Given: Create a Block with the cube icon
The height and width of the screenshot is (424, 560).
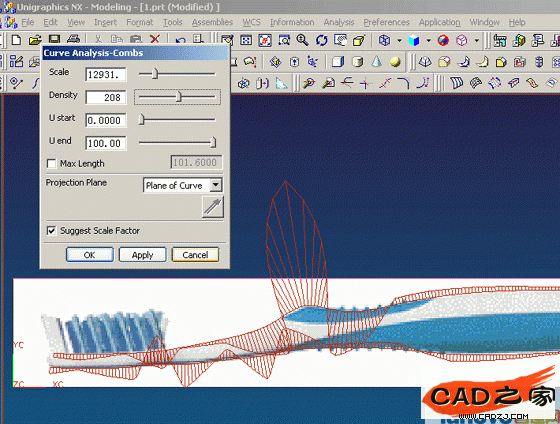Looking at the screenshot, I should (338, 62).
